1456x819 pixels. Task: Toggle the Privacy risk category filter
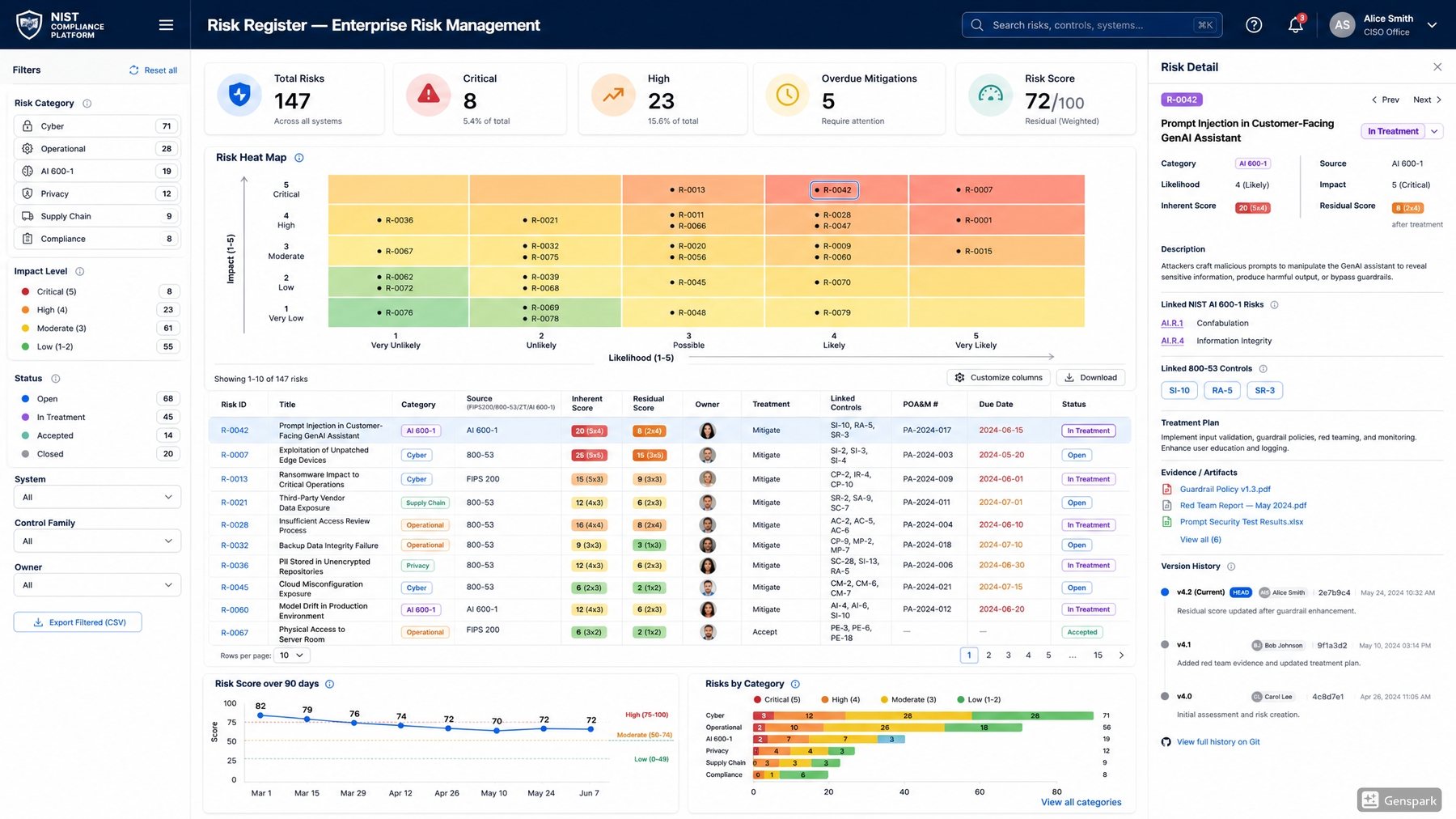pyautogui.click(x=97, y=194)
